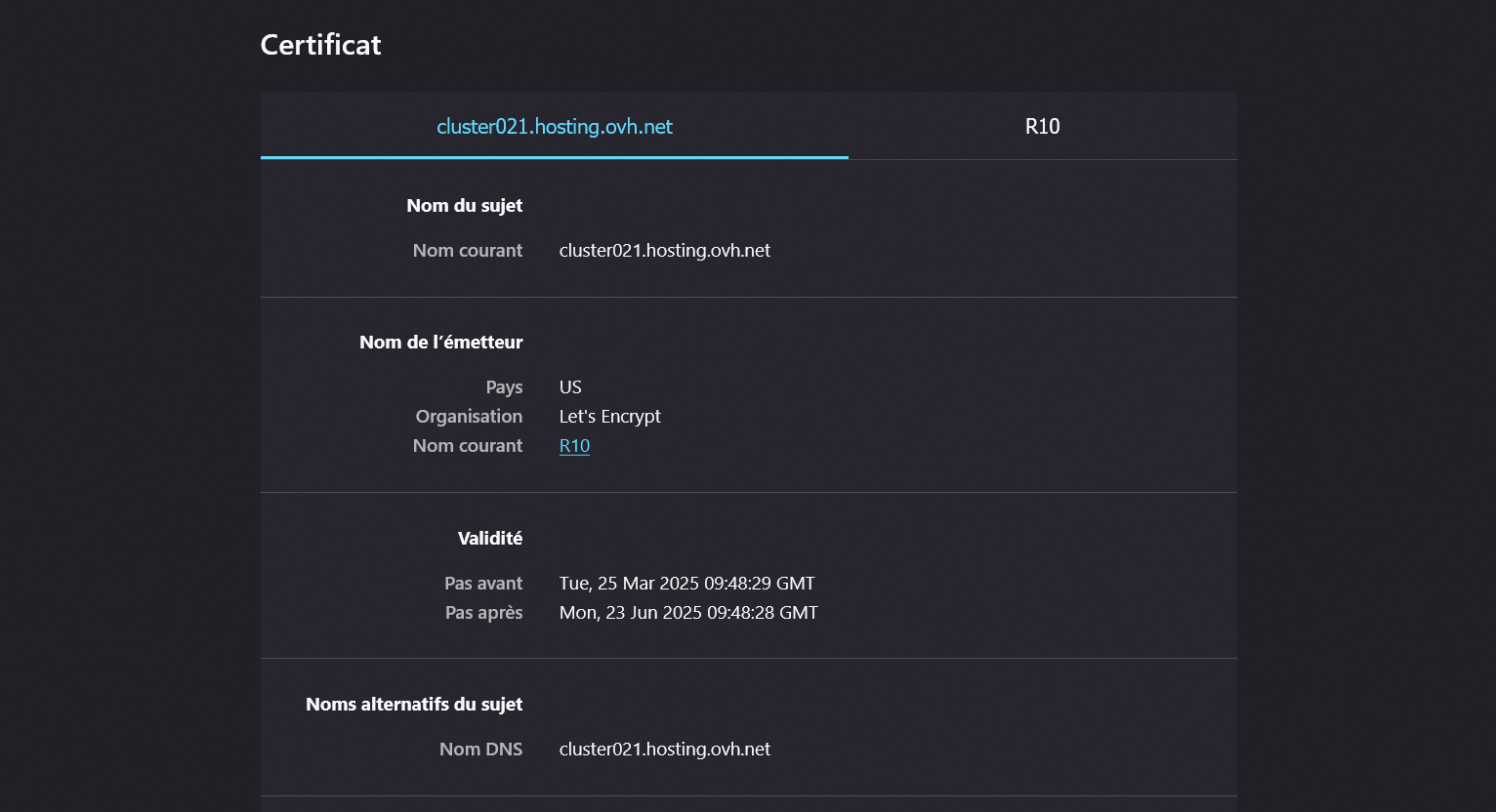
Task: Follow the R10 issuer common name link
Action: click(574, 446)
